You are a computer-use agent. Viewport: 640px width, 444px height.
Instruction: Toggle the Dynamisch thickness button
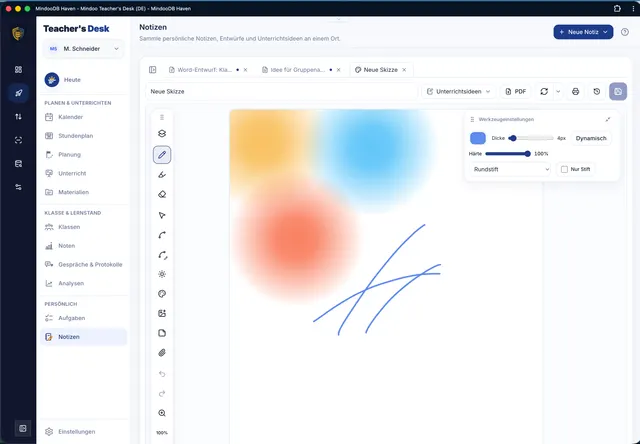(x=591, y=138)
